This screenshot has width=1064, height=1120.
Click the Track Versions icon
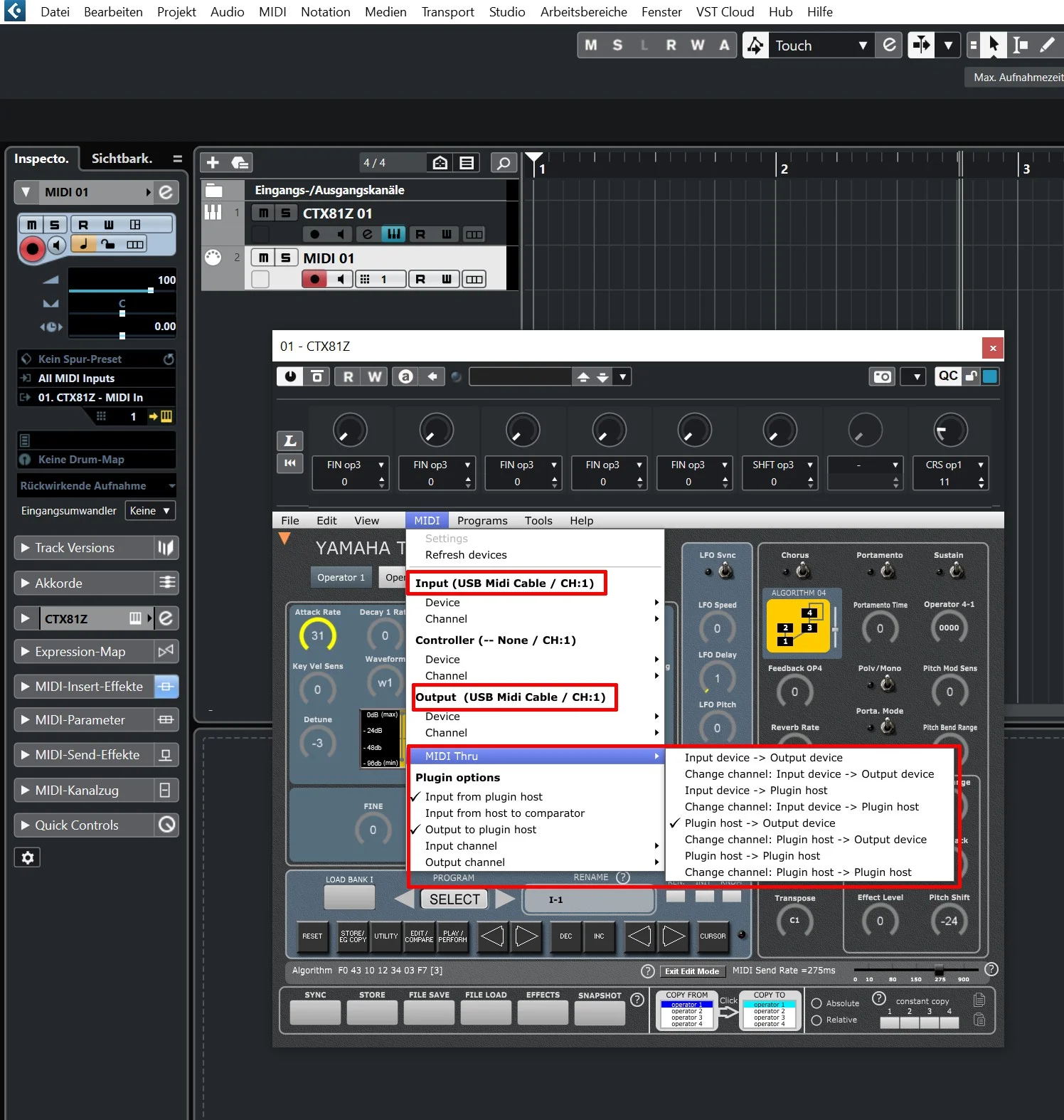pyautogui.click(x=166, y=548)
